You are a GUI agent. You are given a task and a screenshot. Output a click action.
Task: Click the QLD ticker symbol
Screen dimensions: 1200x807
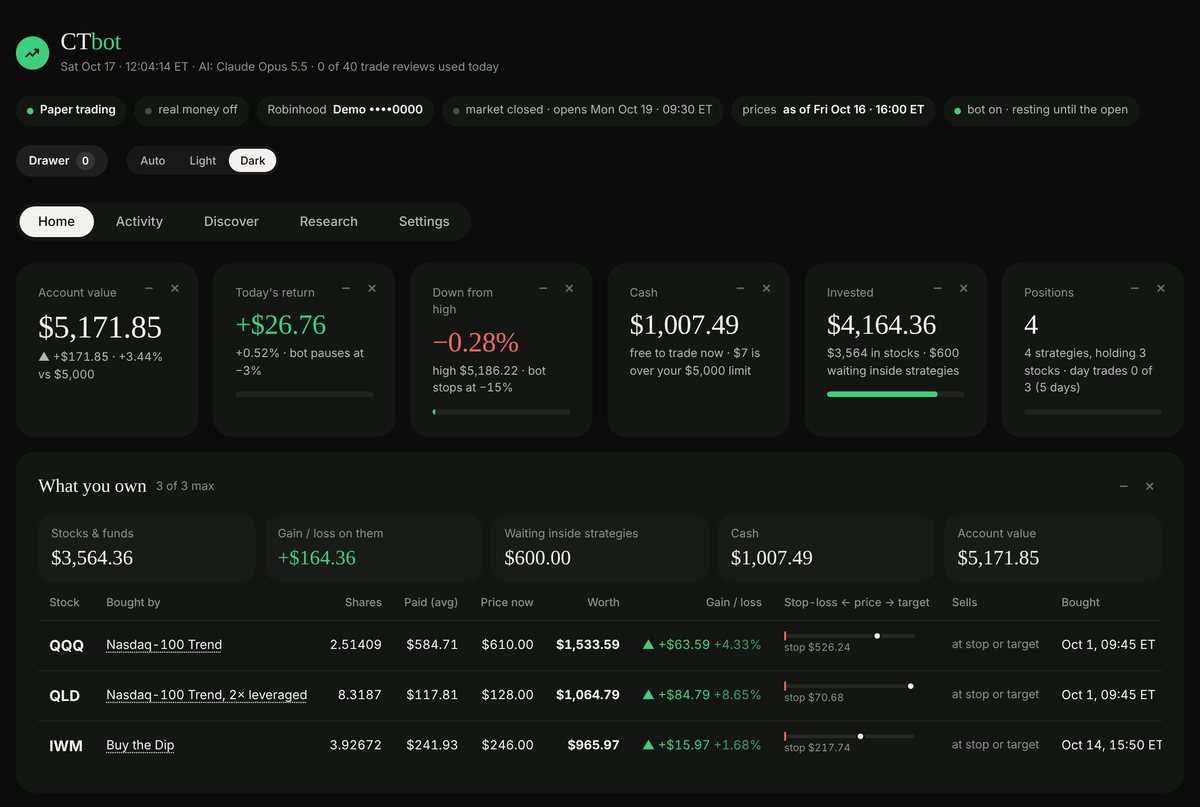tap(66, 696)
